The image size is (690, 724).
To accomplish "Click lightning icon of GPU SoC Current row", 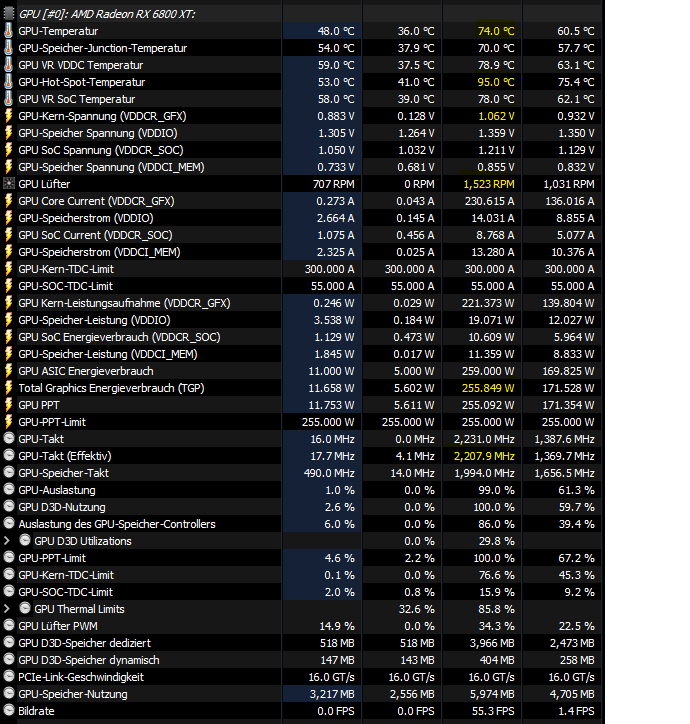I will (8, 235).
